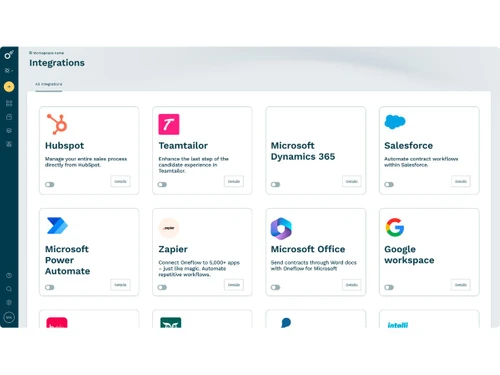The height and width of the screenshot is (375, 500).
Task: Click the pink Teamtailor T logo
Action: click(169, 124)
